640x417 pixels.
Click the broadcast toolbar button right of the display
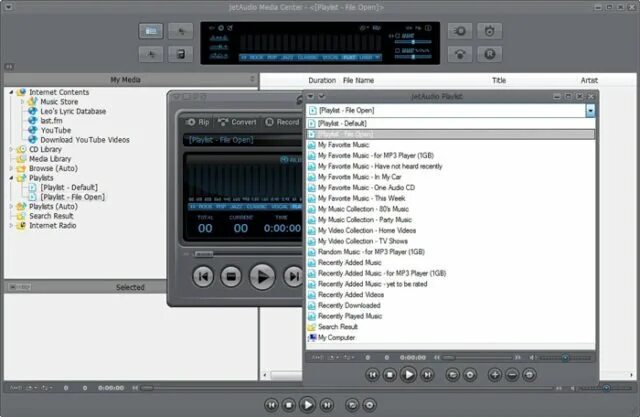(460, 54)
